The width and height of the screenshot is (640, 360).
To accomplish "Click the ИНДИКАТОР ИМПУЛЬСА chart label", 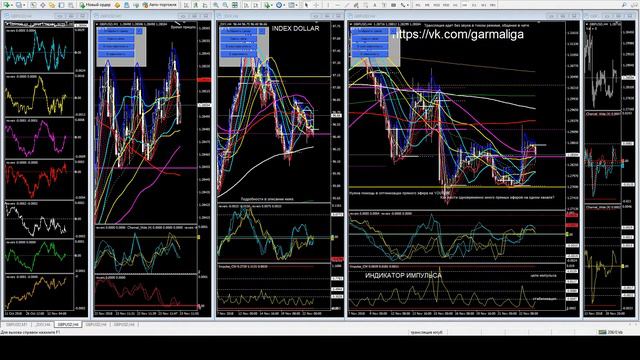I will tap(403, 276).
